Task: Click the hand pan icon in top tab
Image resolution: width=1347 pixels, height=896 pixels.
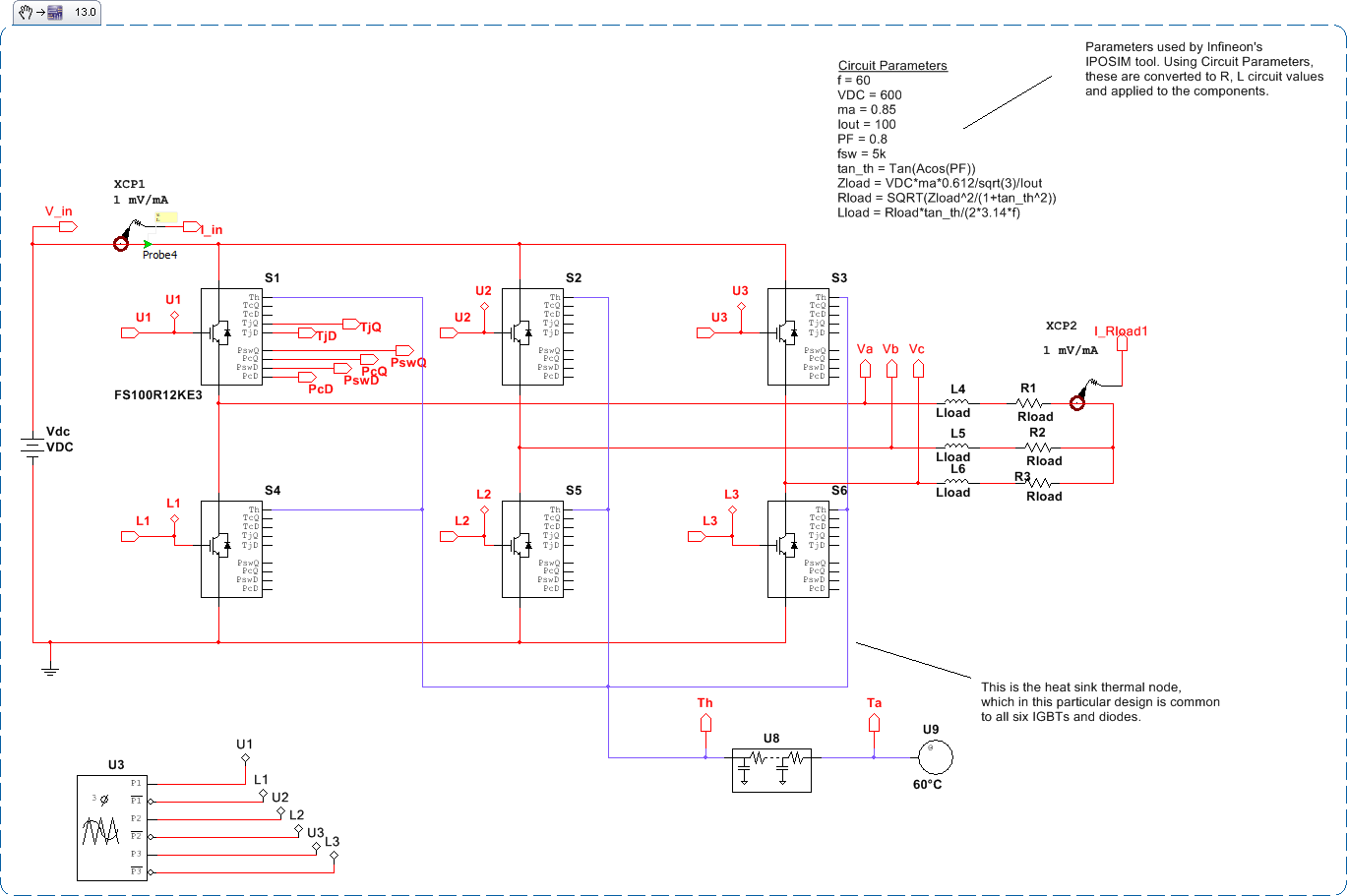Action: [x=16, y=12]
